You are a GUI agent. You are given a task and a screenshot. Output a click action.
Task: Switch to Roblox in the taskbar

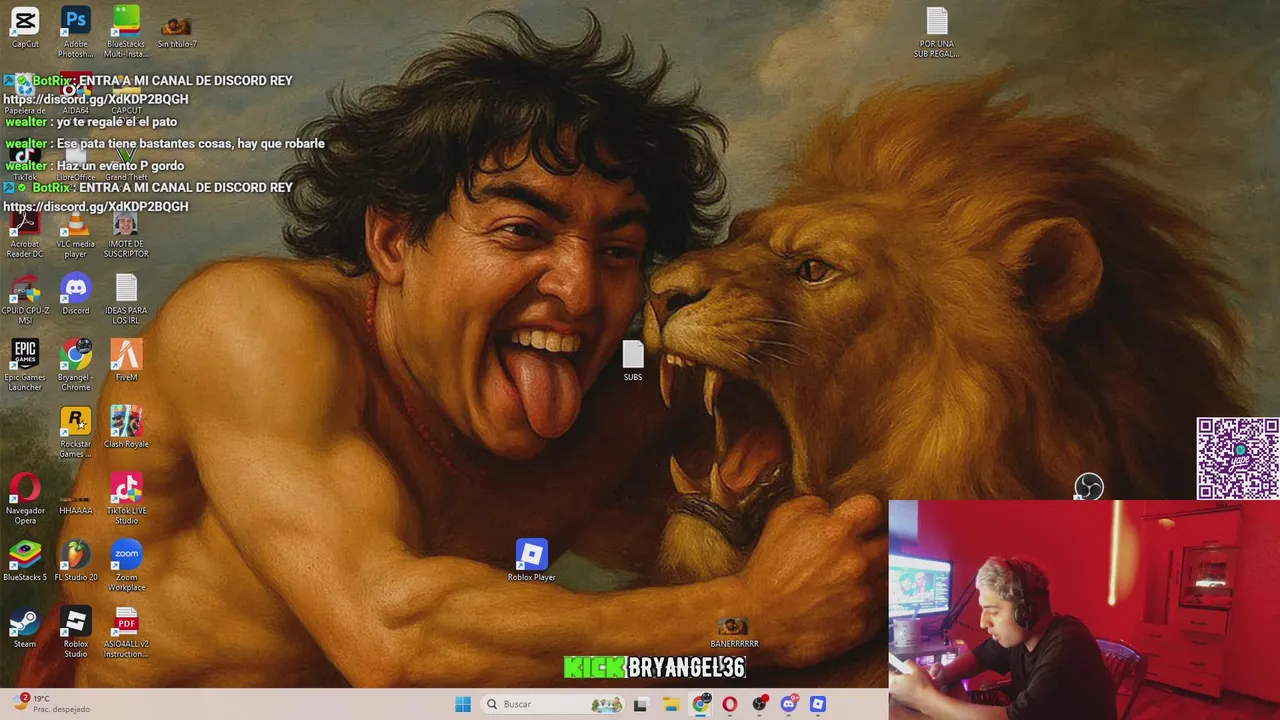[x=818, y=704]
